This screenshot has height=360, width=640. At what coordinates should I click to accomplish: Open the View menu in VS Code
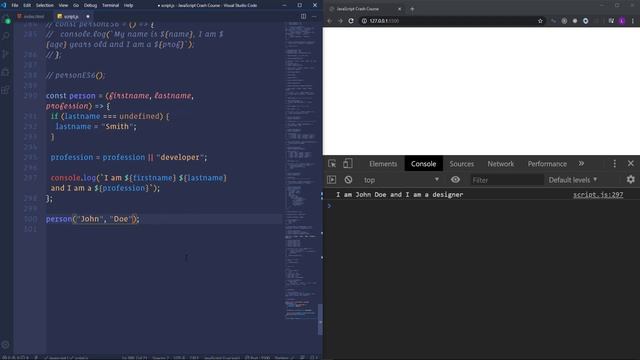coord(63,5)
